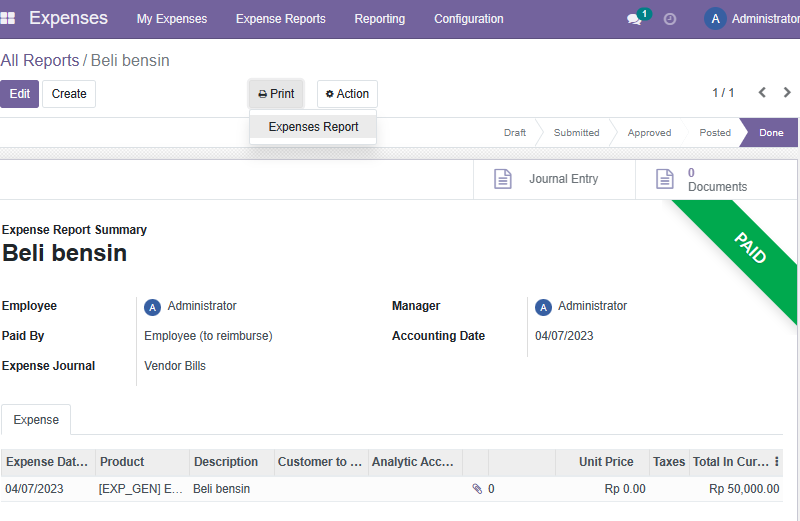The image size is (800, 521).
Task: Go to next record arrow
Action: click(787, 92)
